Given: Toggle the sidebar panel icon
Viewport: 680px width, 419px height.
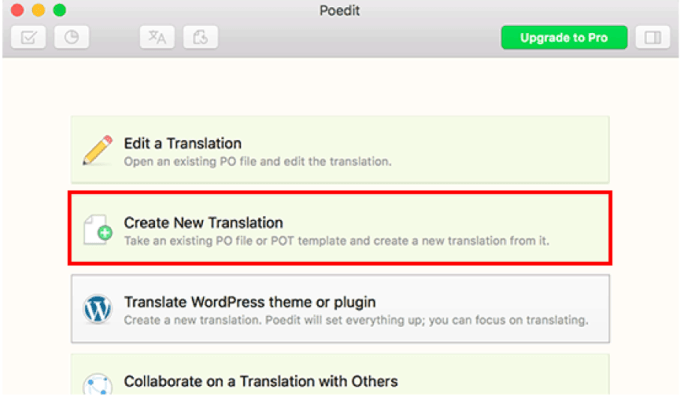Looking at the screenshot, I should (653, 38).
